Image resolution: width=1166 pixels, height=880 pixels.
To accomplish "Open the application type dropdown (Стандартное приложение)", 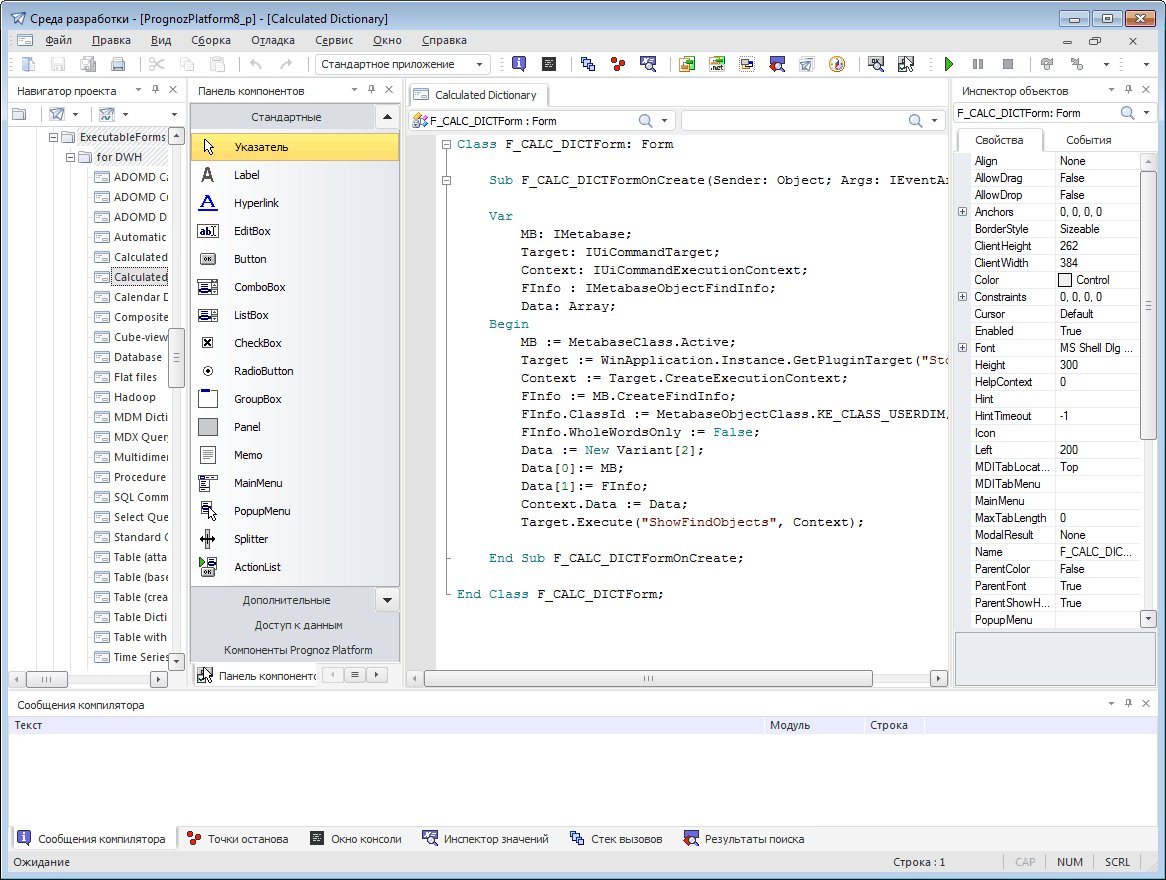I will [481, 64].
